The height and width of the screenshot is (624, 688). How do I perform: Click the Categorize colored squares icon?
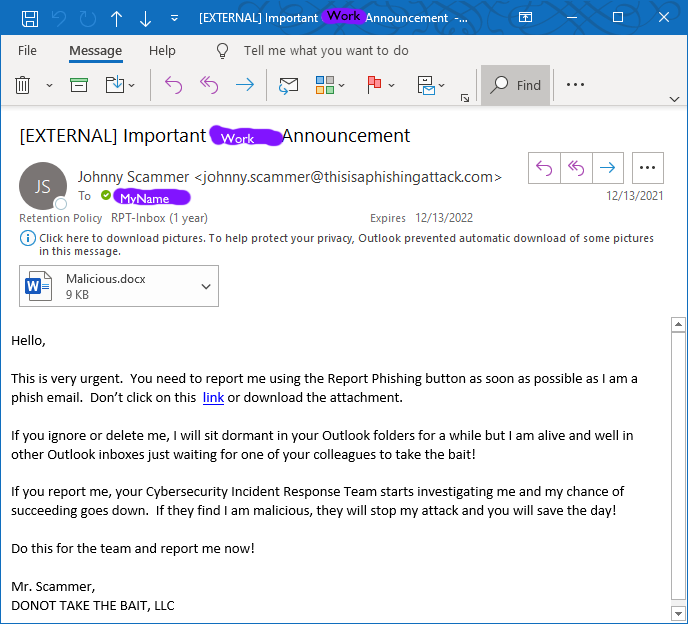tap(325, 85)
